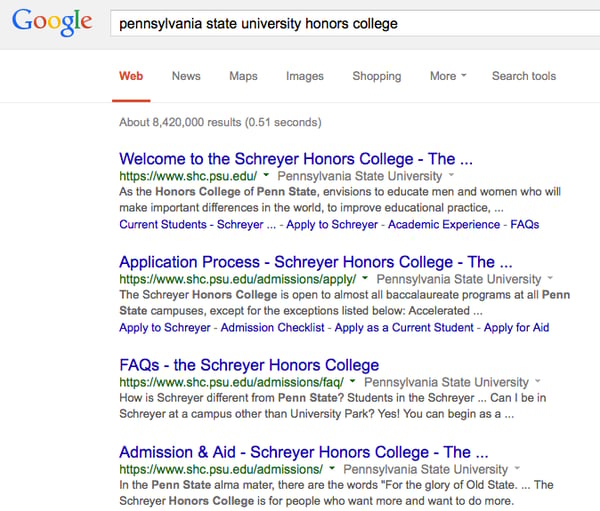Open Welcome to the Schreyer Honors College result

[x=296, y=159]
